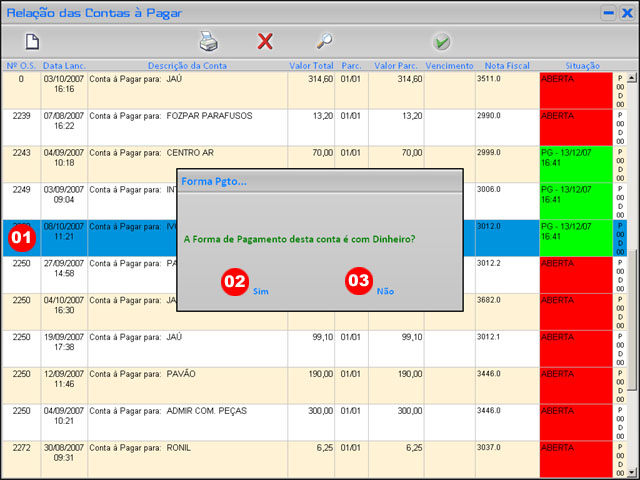The image size is (640, 480).
Task: Click red ABERTA status of JAÚ 314,60 row
Action: pyautogui.click(x=575, y=90)
